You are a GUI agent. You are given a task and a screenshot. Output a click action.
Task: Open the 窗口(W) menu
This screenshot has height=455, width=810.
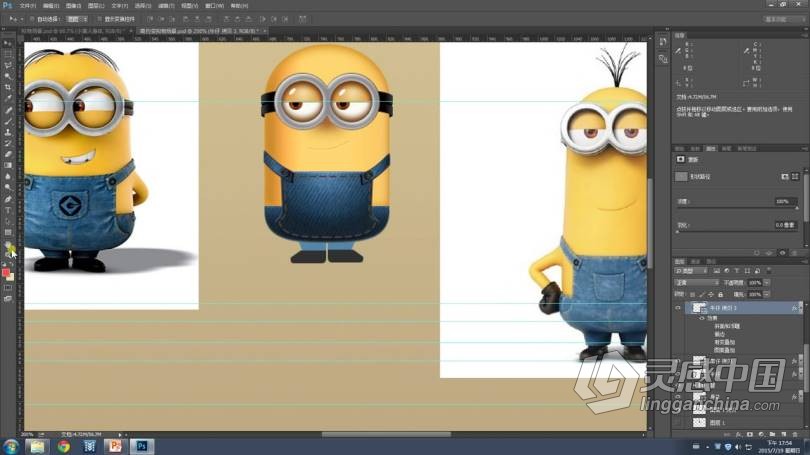pyautogui.click(x=214, y=6)
